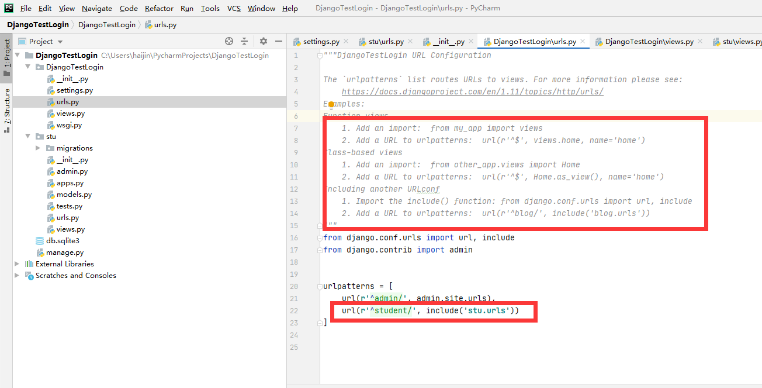The image size is (762, 388).
Task: Fold the urlpatterns list at line 20
Action: [x=319, y=286]
